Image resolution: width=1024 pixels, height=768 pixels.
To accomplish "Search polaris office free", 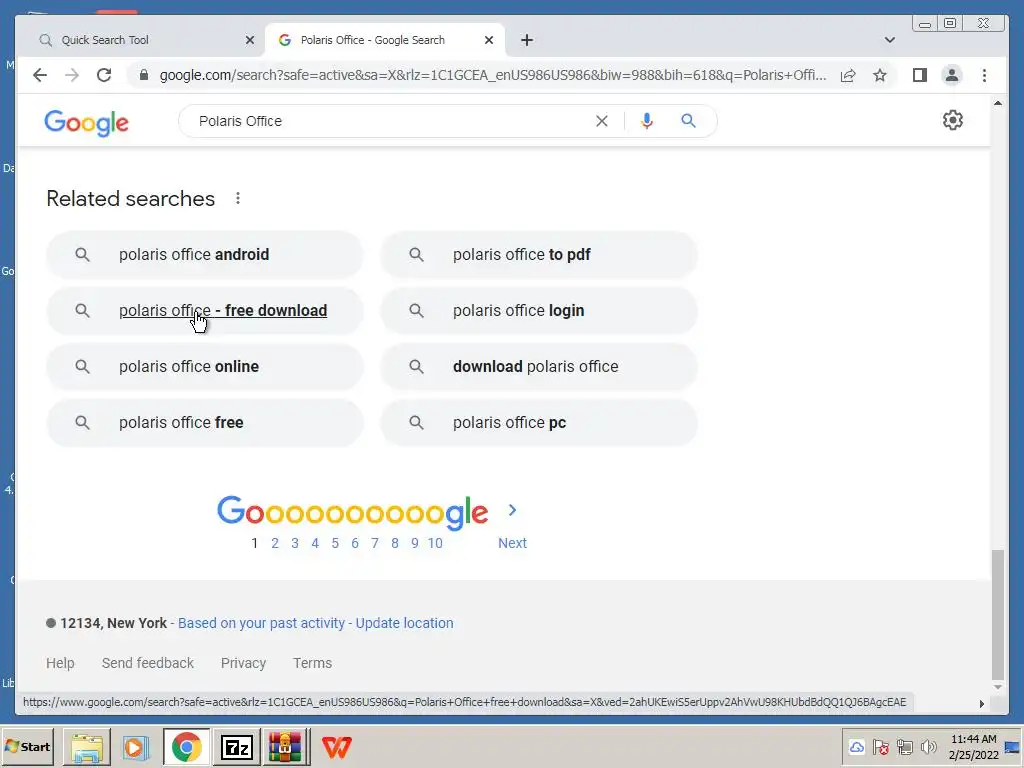I will (x=204, y=423).
